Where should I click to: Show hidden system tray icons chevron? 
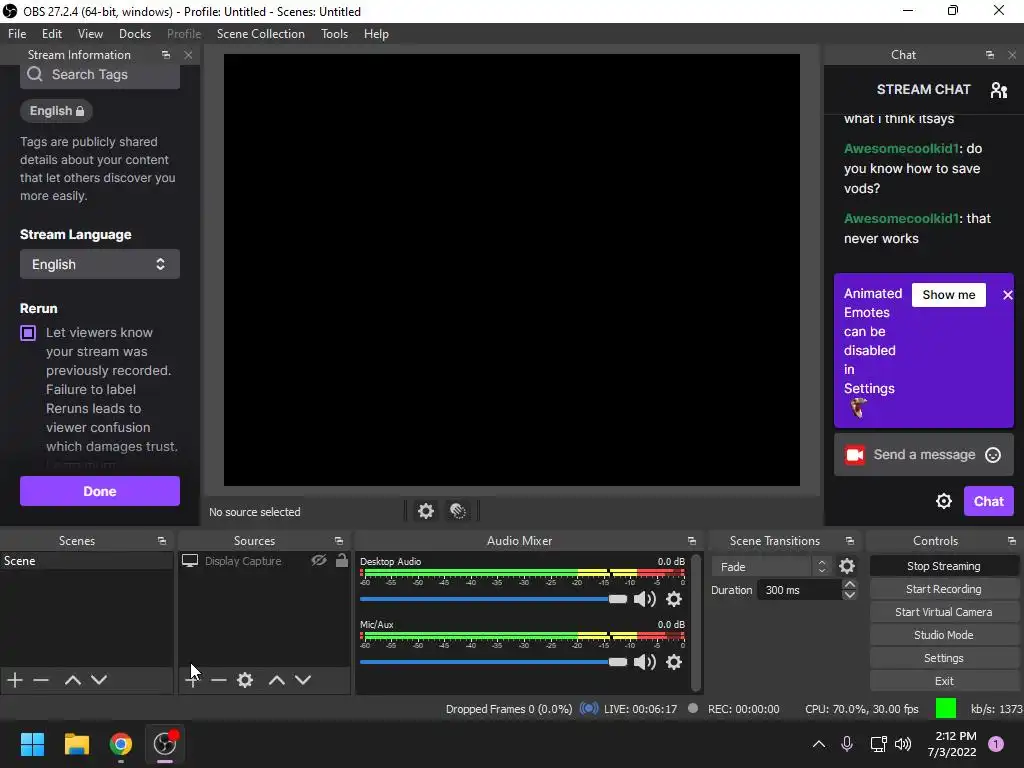click(818, 744)
